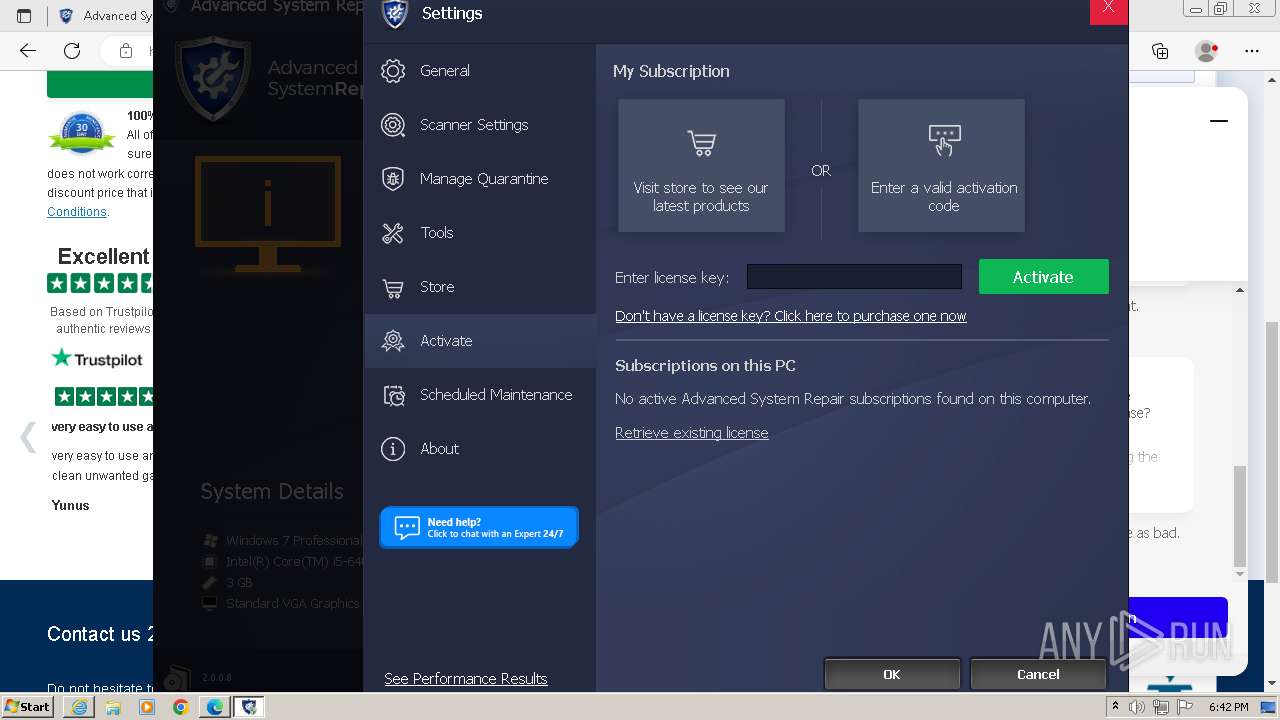This screenshot has height=720, width=1280.
Task: Dismiss settings with Cancel button
Action: [x=1038, y=674]
